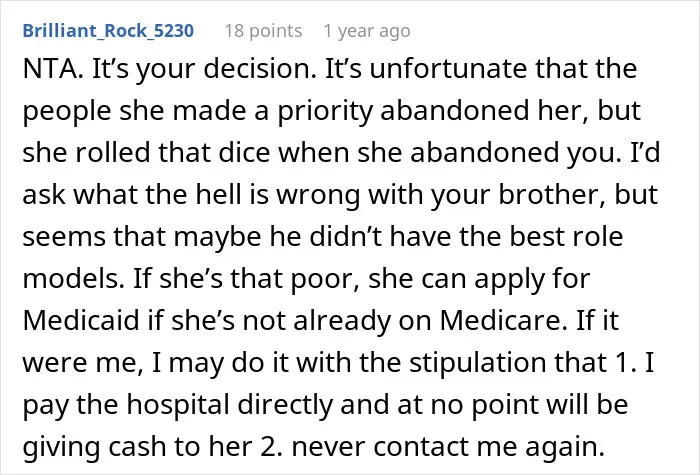Click the word 'cash' in the last line

point(138,446)
